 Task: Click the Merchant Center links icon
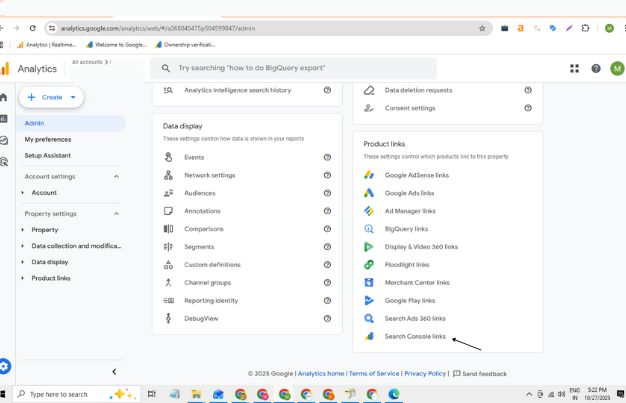(x=369, y=282)
